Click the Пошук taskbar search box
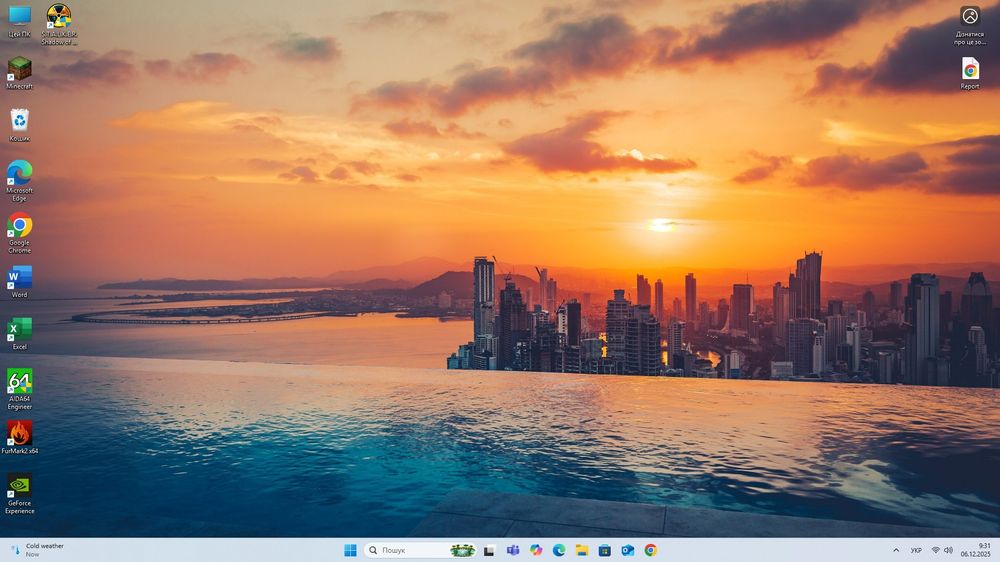 [x=420, y=550]
